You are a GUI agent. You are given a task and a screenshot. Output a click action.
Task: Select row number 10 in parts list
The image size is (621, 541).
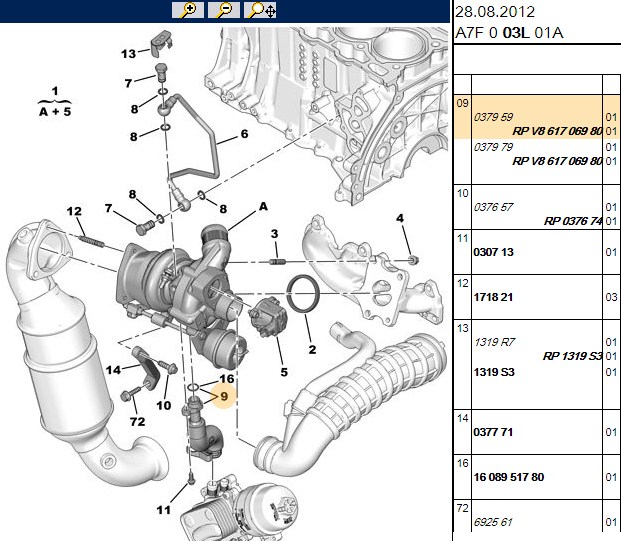462,193
